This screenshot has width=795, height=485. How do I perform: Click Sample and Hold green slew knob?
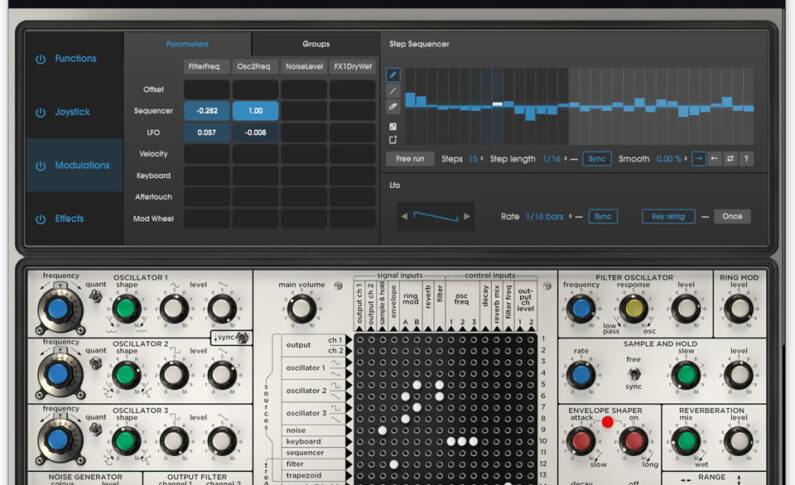tap(686, 375)
